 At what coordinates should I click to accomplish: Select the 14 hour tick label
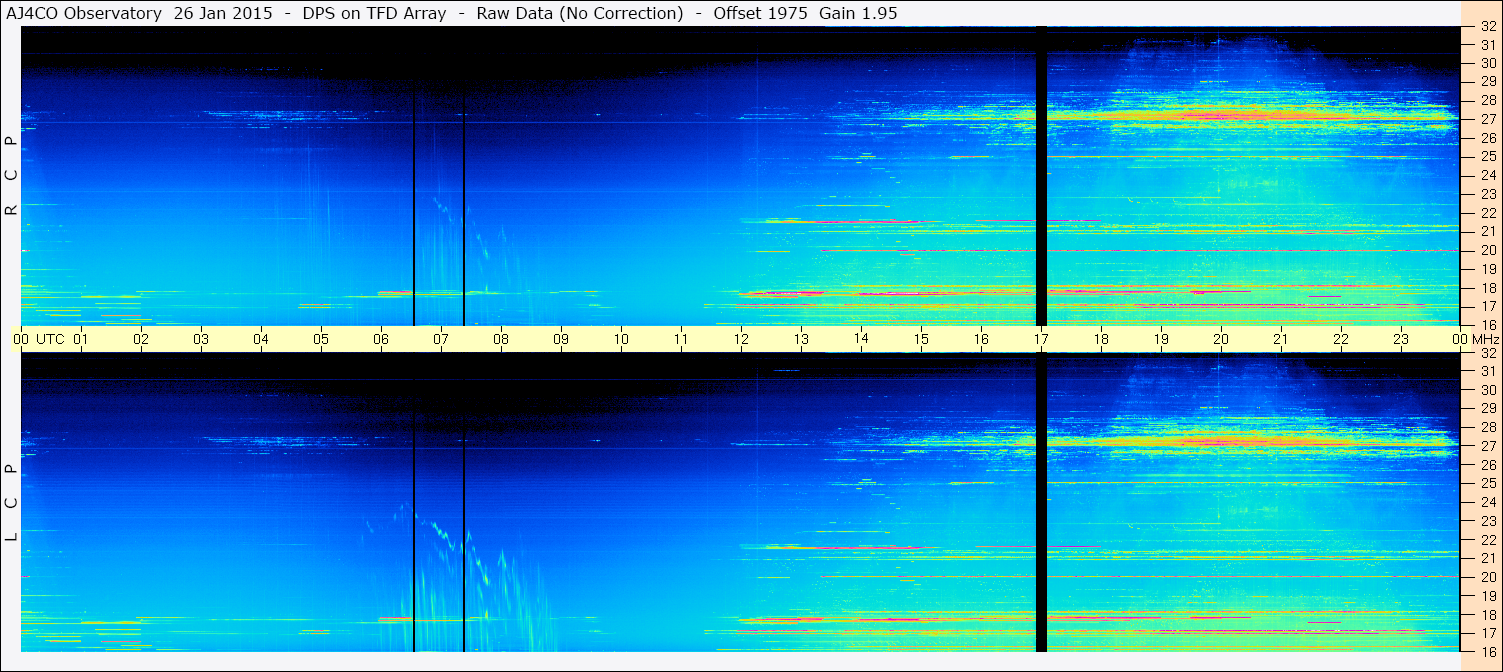pyautogui.click(x=861, y=338)
